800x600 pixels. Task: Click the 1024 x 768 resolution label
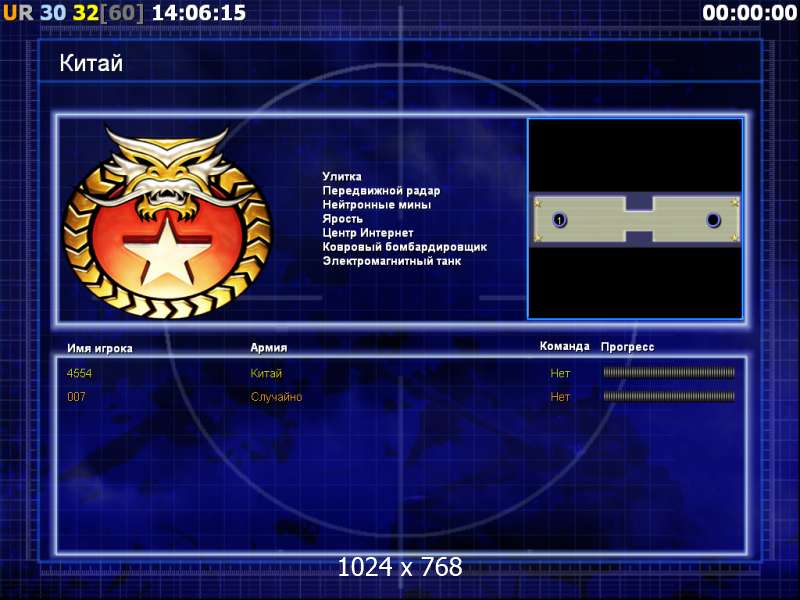click(x=400, y=567)
